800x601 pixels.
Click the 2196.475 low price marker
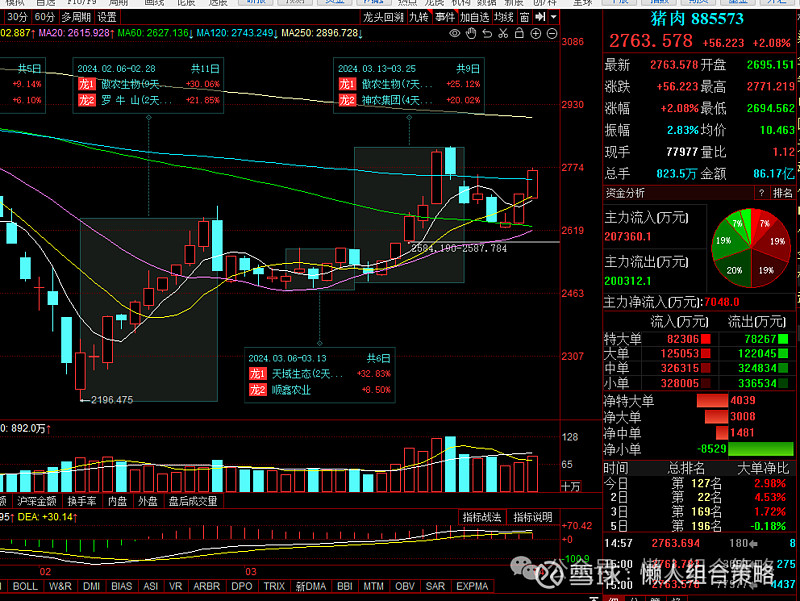tap(112, 400)
